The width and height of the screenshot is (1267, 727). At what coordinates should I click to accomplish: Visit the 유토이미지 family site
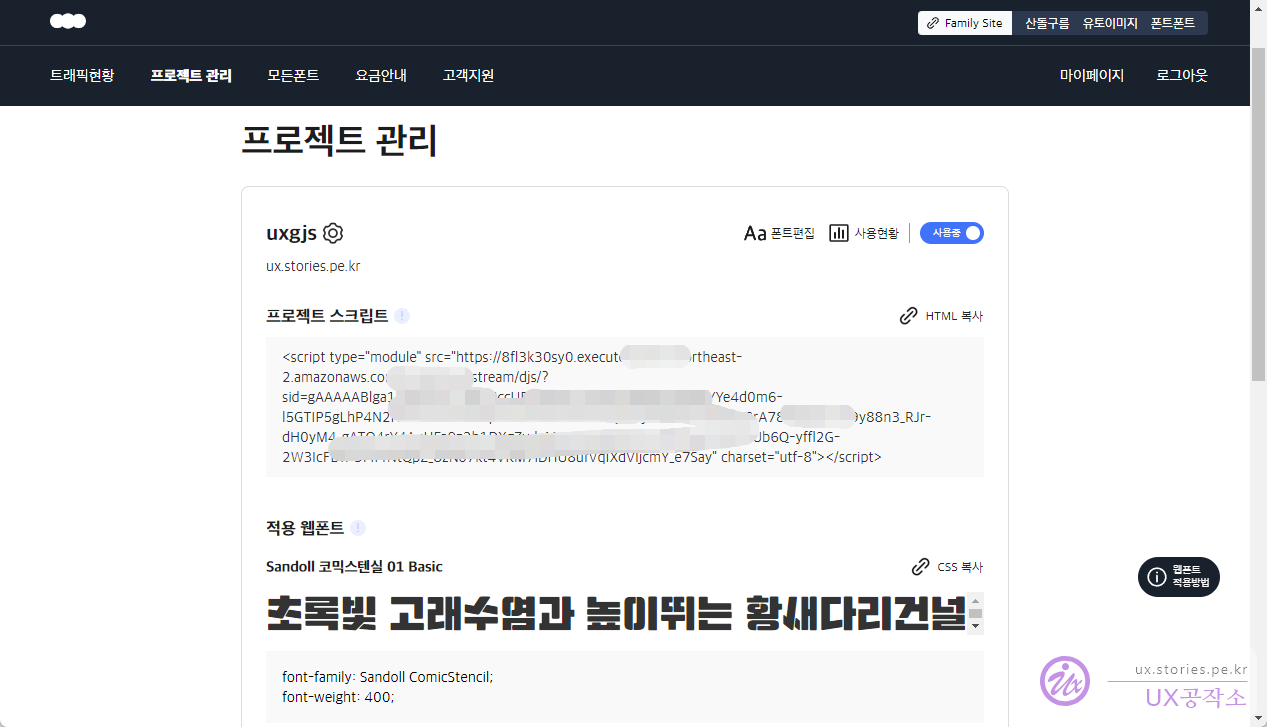click(x=1110, y=23)
